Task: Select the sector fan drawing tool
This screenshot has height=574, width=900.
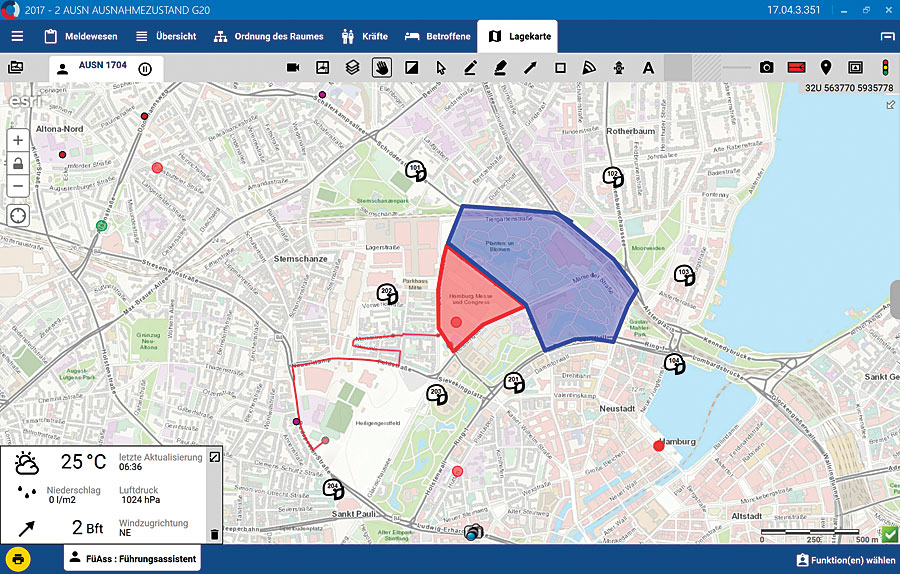Action: point(589,68)
